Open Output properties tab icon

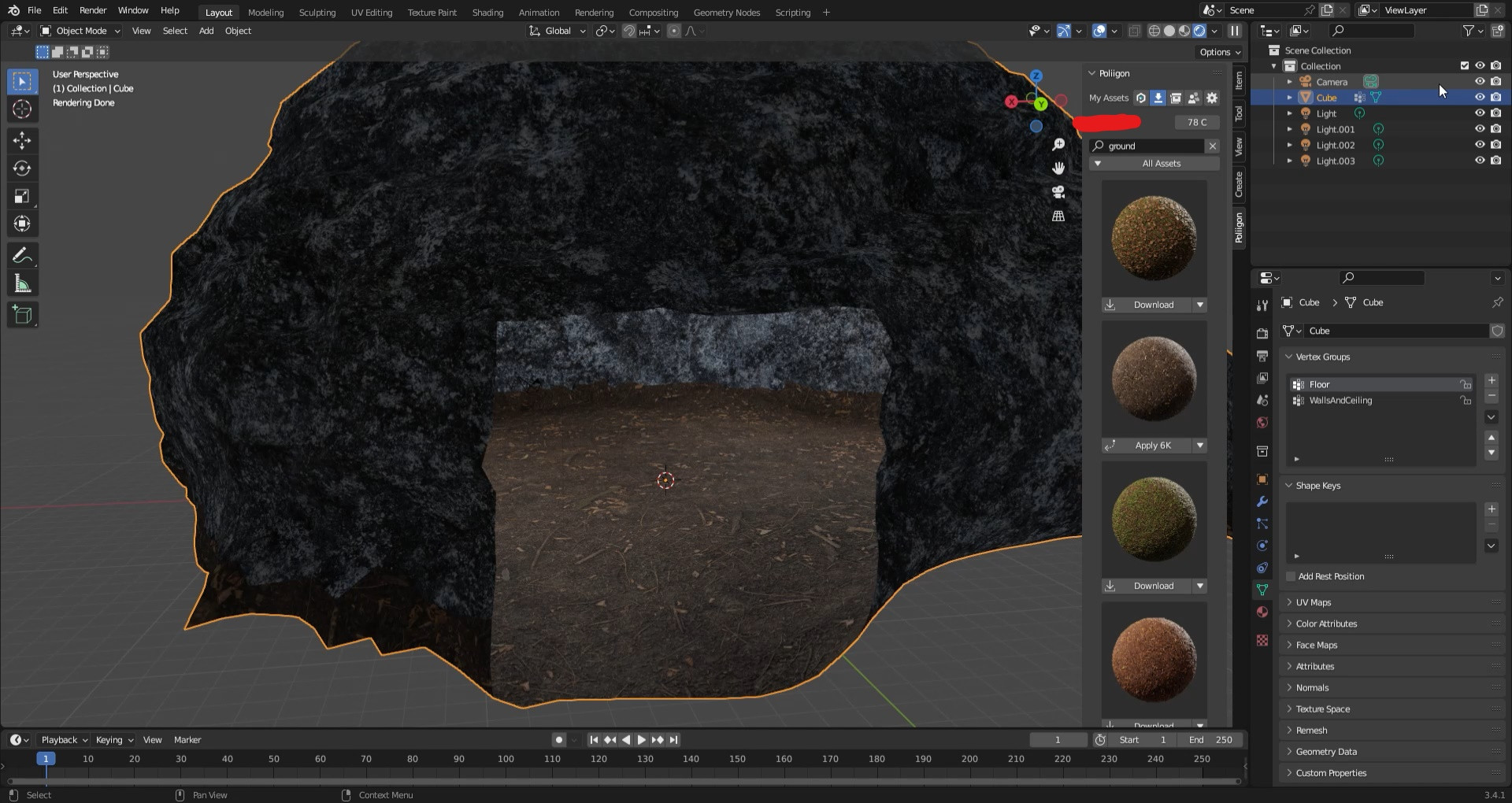click(x=1262, y=356)
